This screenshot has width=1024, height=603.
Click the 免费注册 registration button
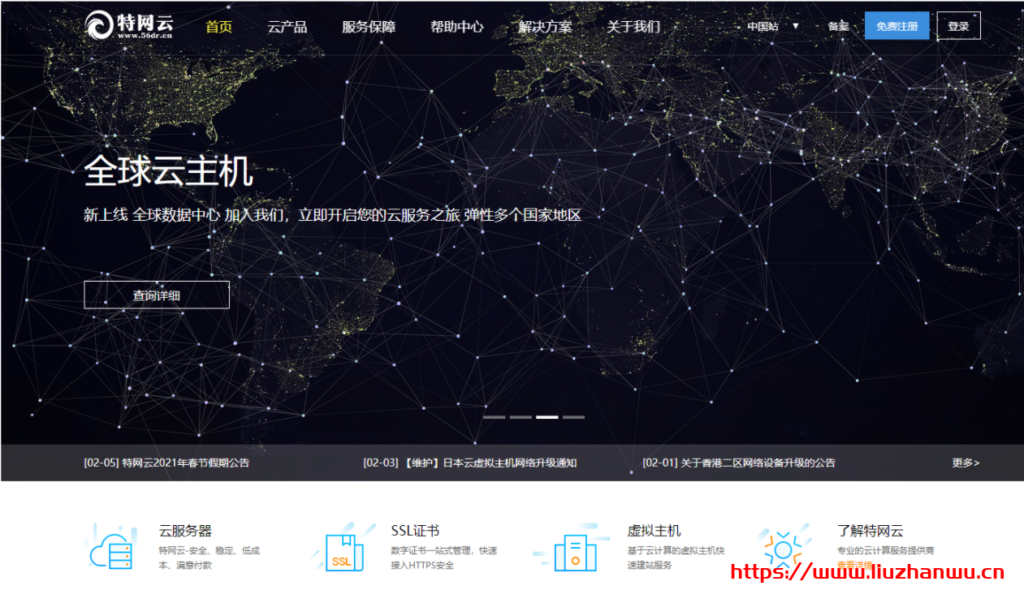pos(897,25)
